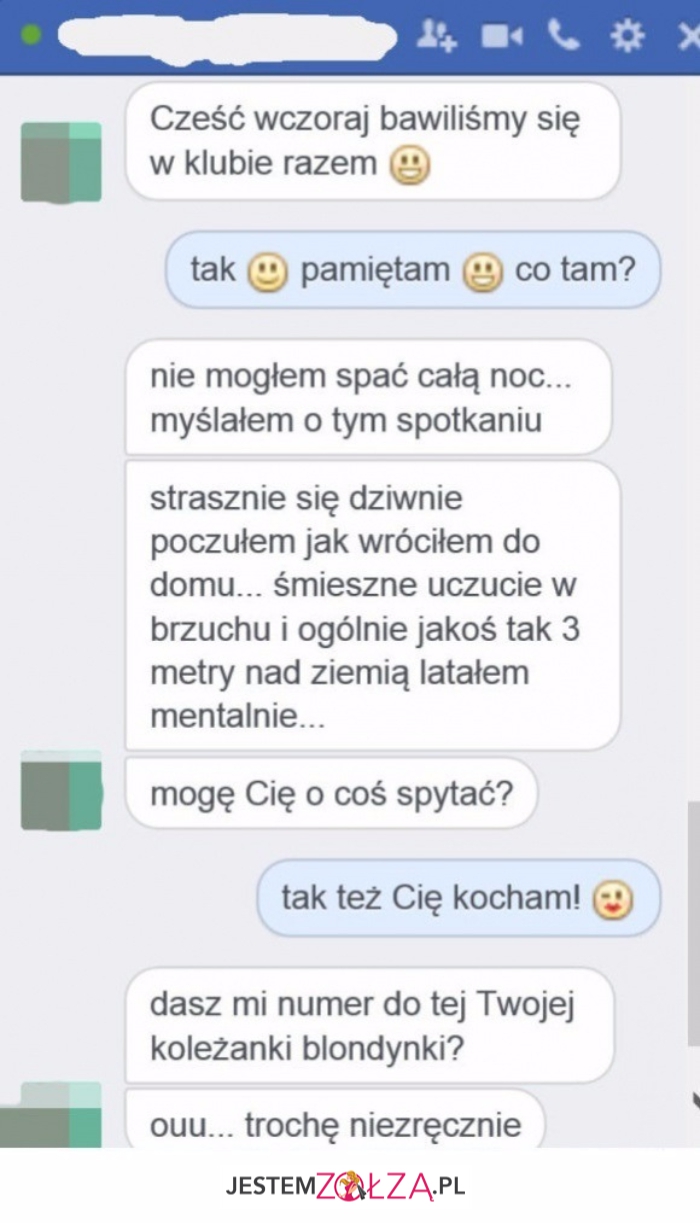
Task: Click sender avatar beside first message
Action: tap(61, 162)
